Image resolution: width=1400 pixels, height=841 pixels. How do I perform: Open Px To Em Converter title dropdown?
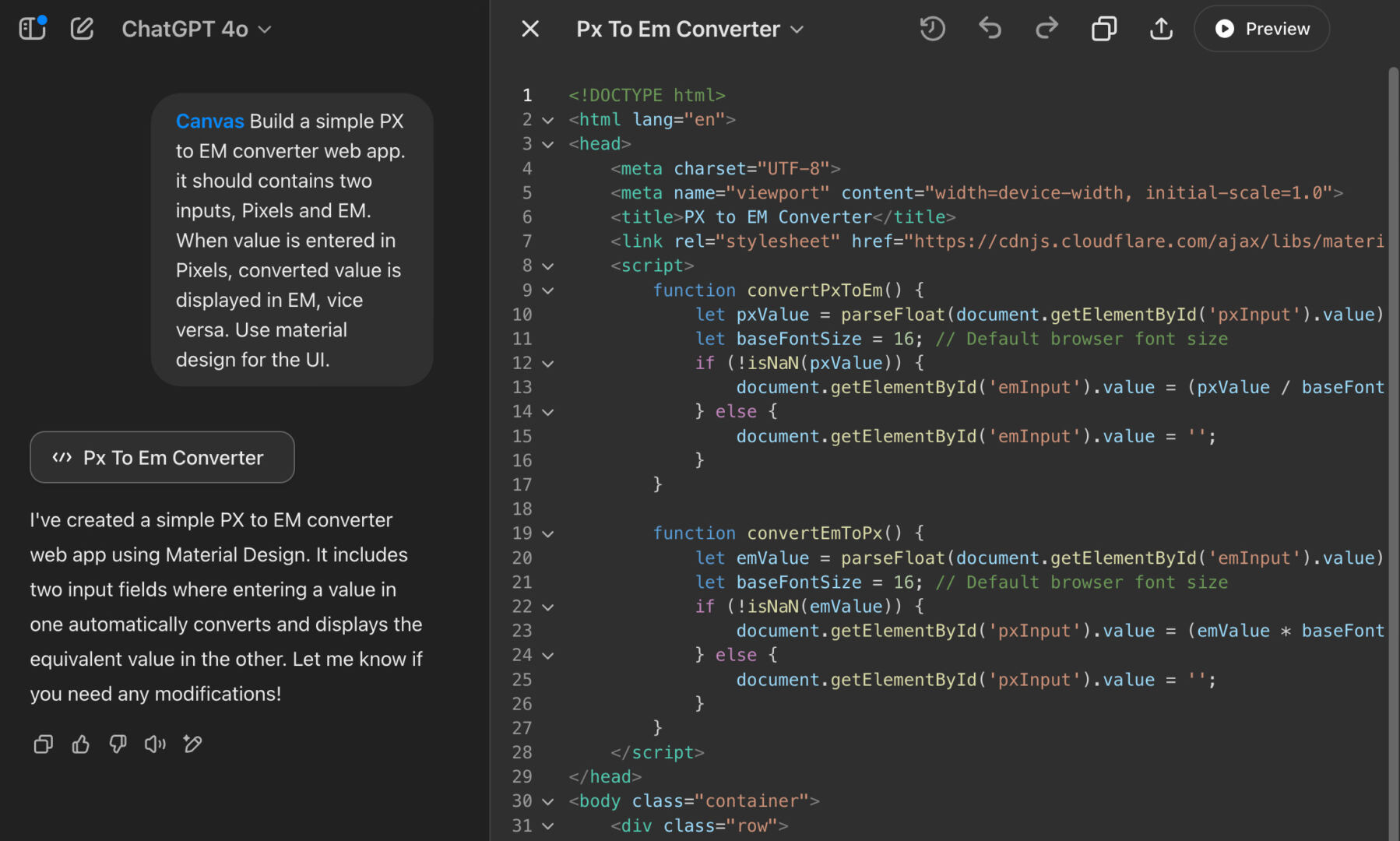pyautogui.click(x=690, y=29)
